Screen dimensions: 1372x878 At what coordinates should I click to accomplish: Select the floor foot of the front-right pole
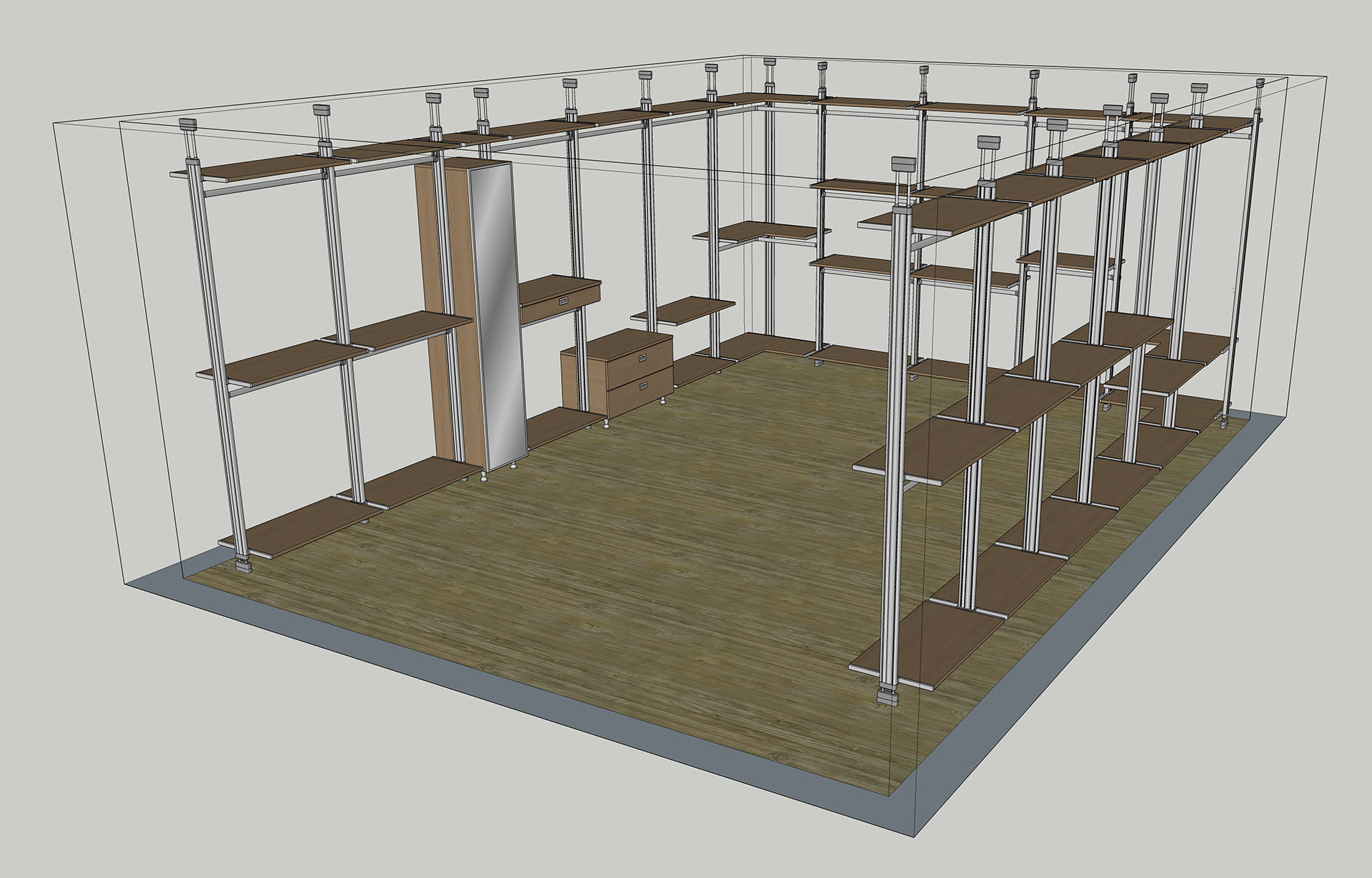coord(886,697)
